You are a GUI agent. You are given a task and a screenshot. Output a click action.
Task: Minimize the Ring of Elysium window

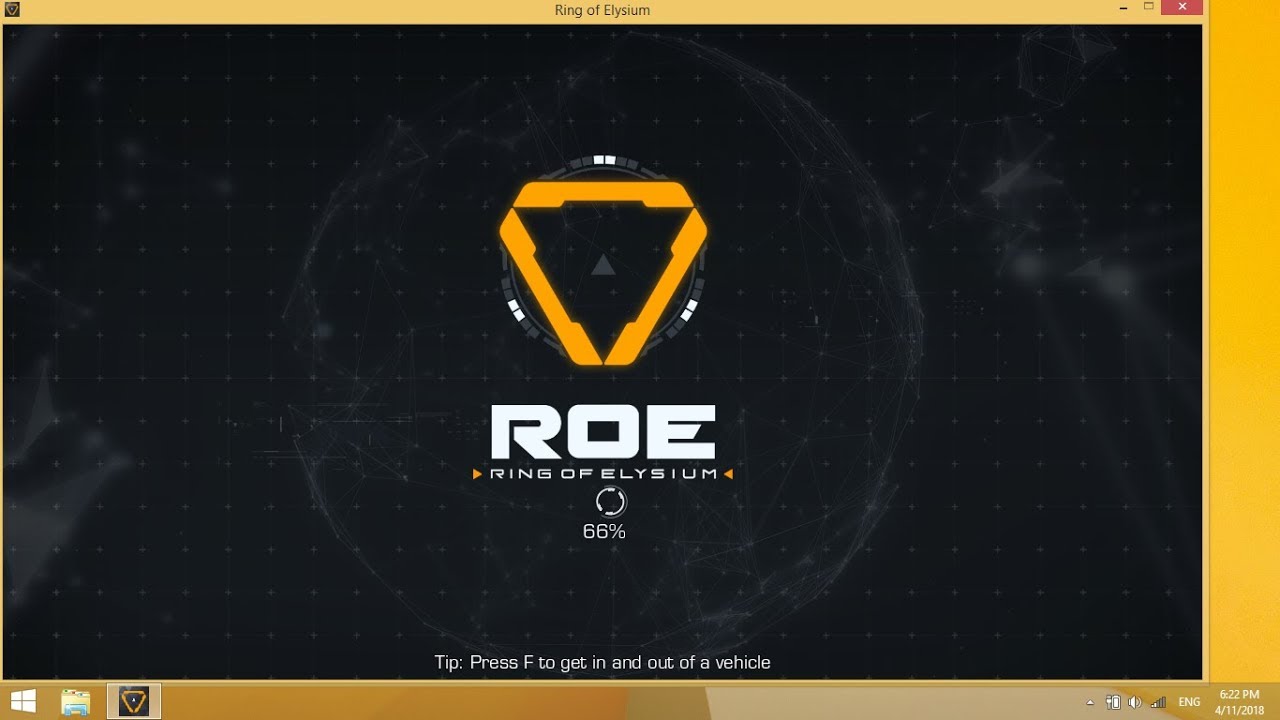(x=1122, y=8)
